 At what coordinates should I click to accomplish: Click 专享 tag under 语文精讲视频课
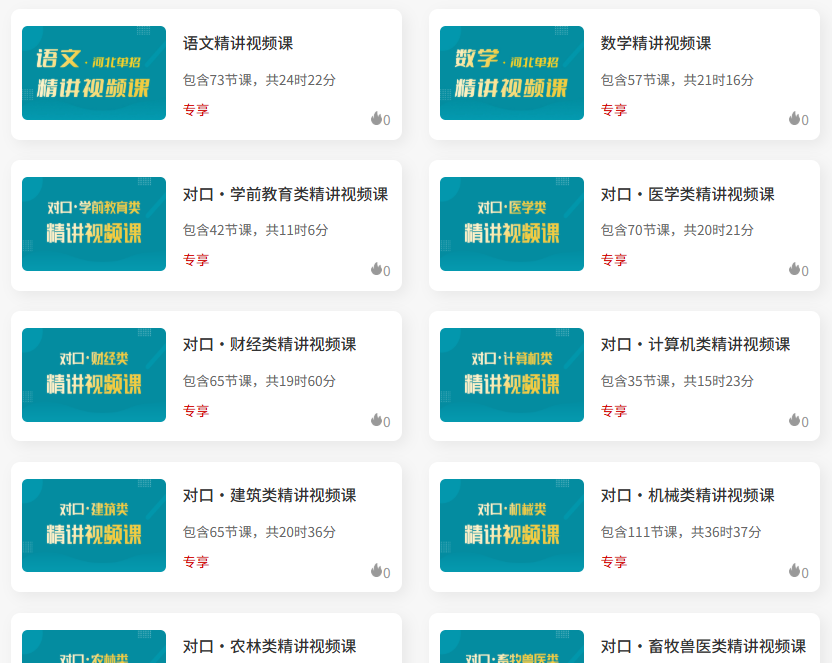click(196, 110)
